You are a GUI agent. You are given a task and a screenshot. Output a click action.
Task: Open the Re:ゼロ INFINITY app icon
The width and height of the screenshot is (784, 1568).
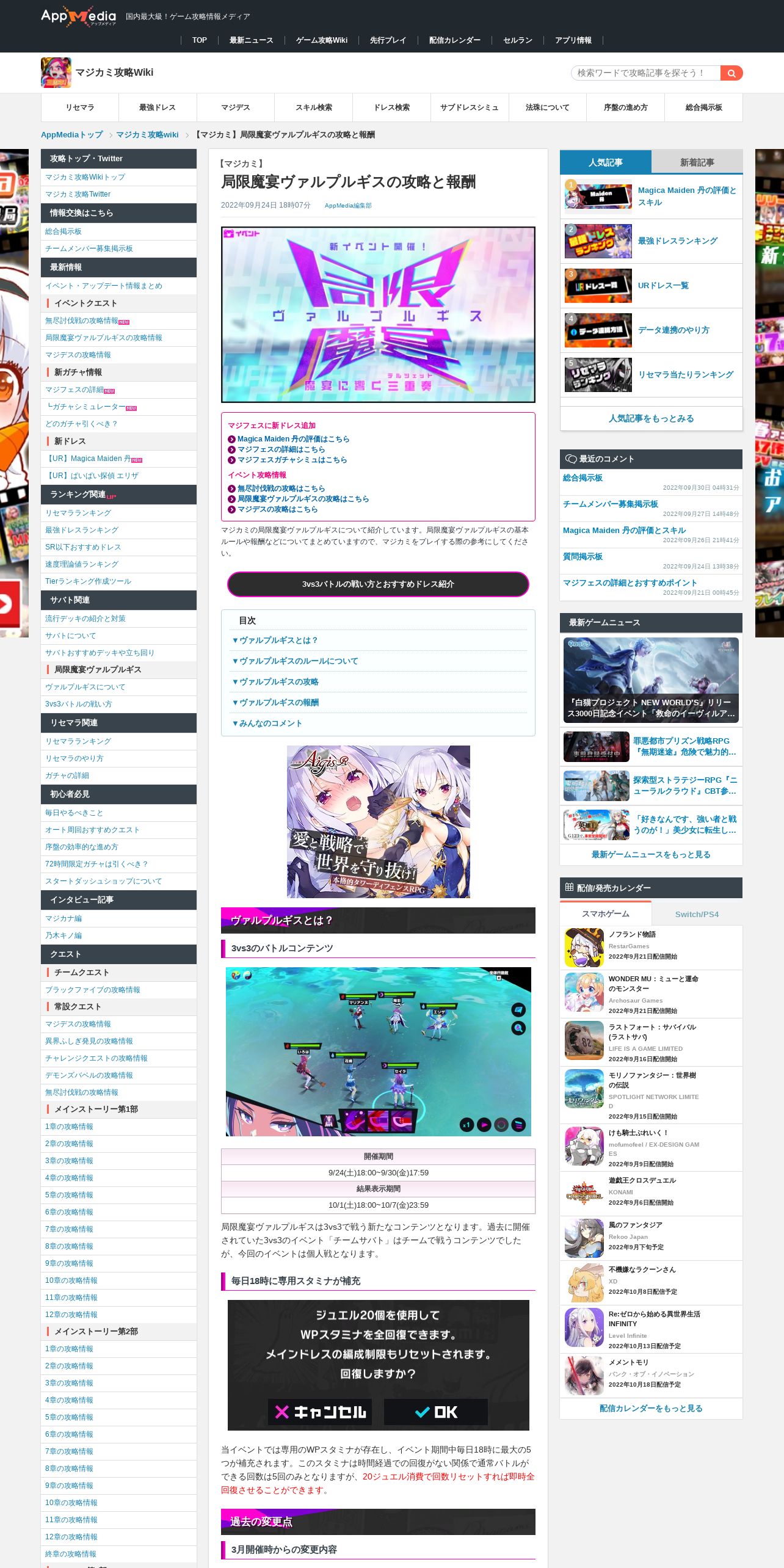[584, 1327]
